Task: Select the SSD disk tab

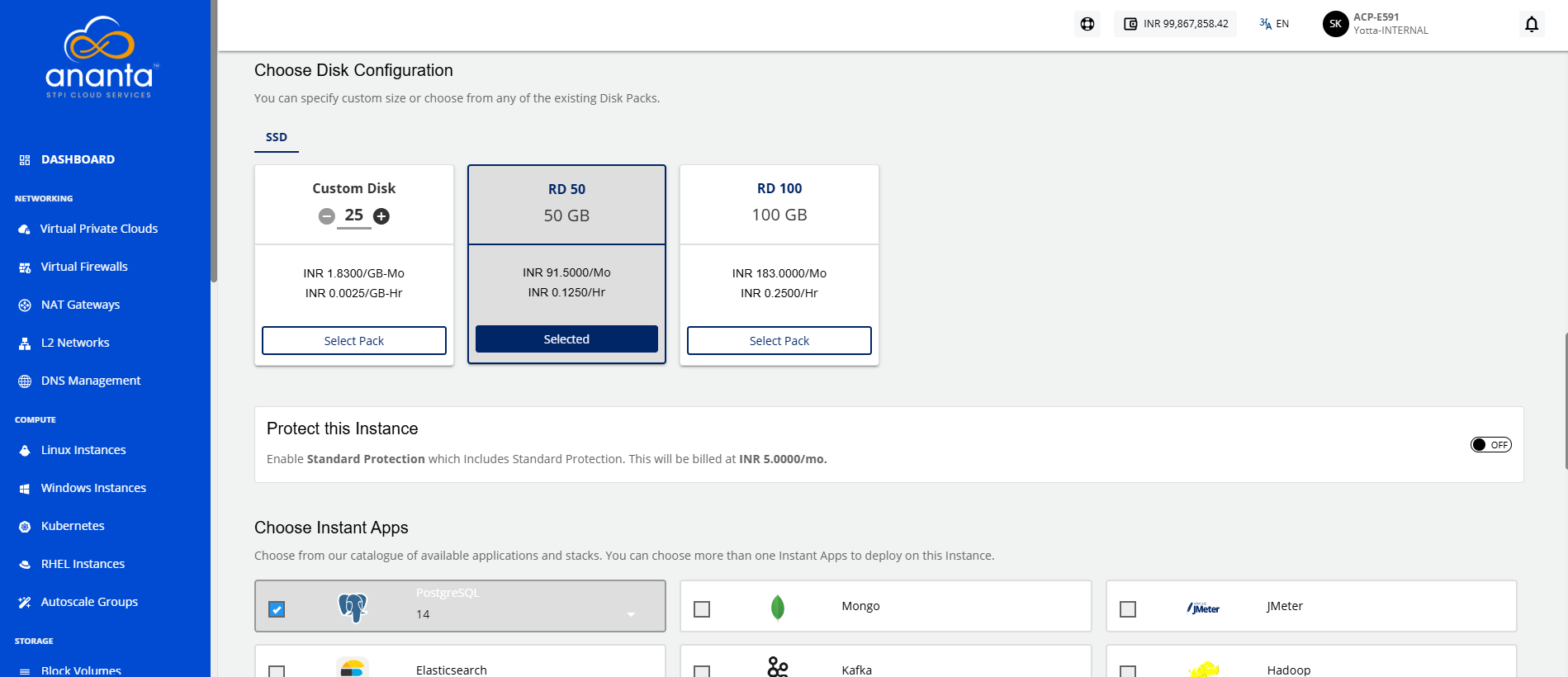Action: (x=277, y=138)
